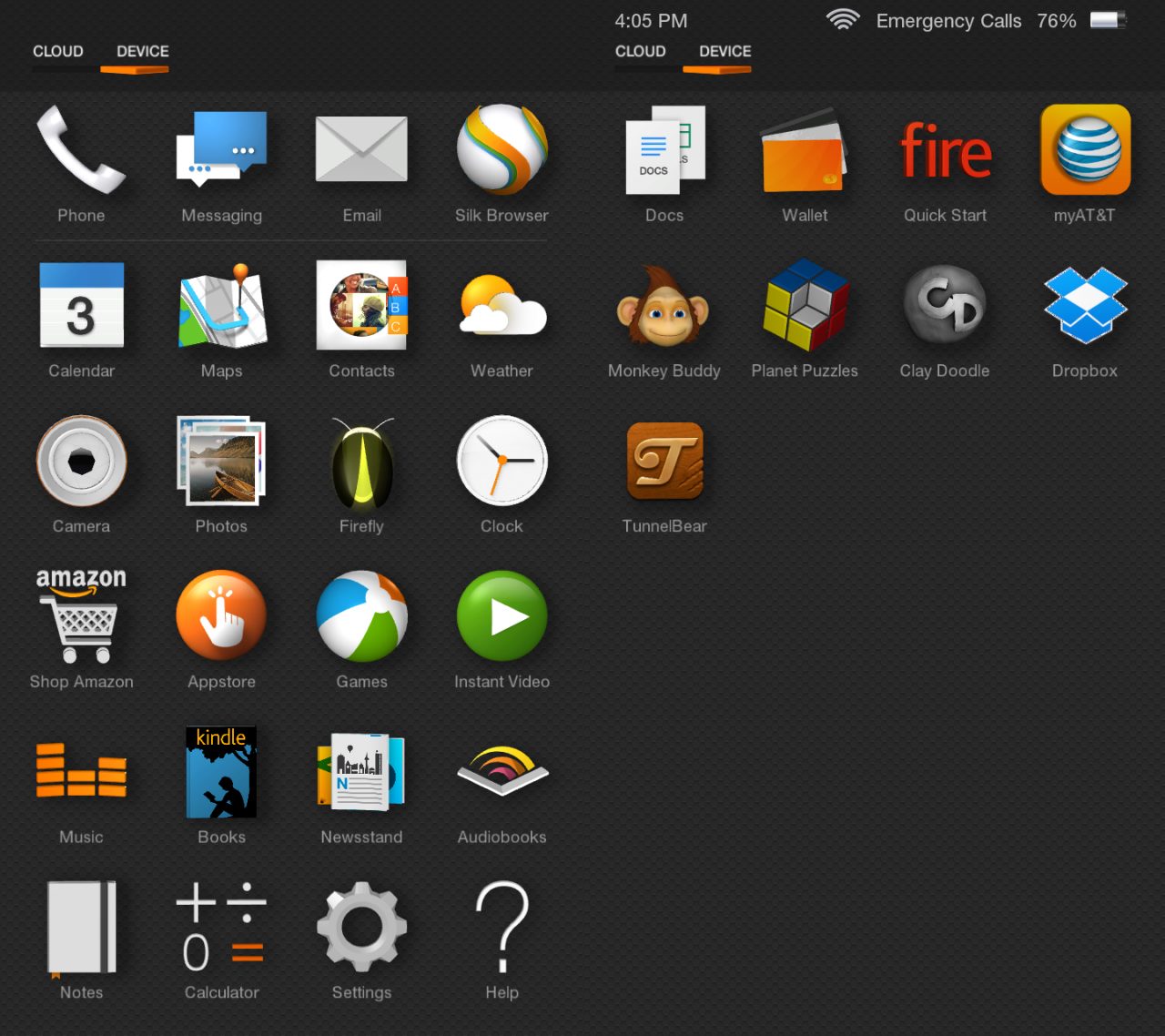Viewport: 1165px width, 1036px height.
Task: Launch the Messaging app
Action: click(x=221, y=149)
